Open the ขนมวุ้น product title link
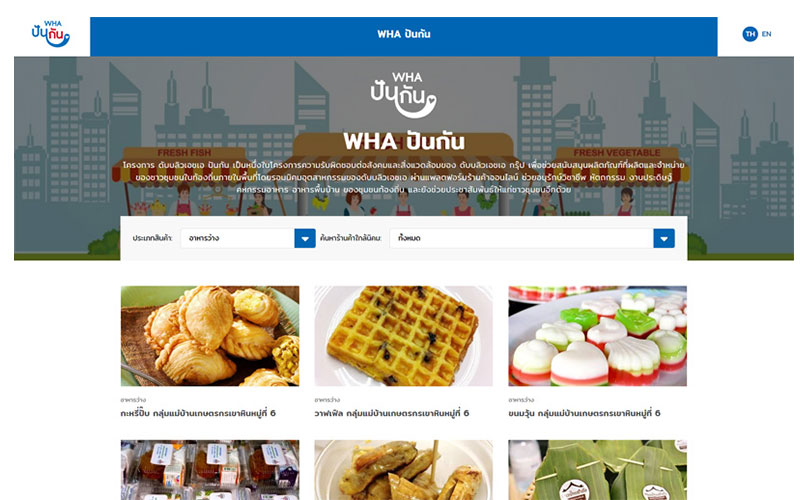This screenshot has width=808, height=500. tap(584, 413)
